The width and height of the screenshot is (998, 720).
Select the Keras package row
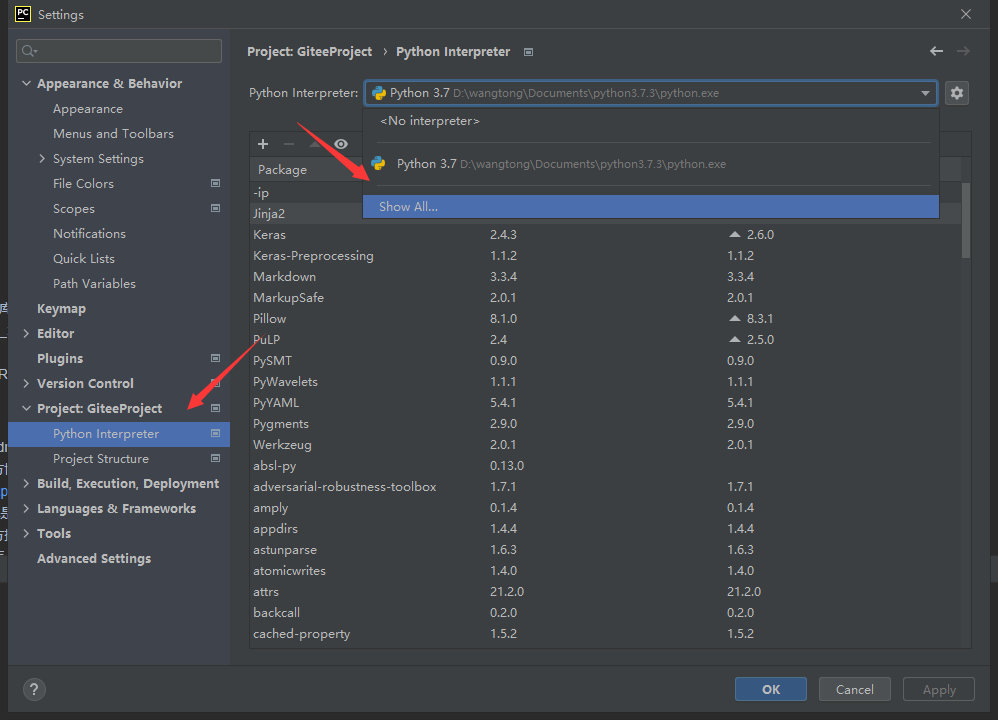coord(605,234)
